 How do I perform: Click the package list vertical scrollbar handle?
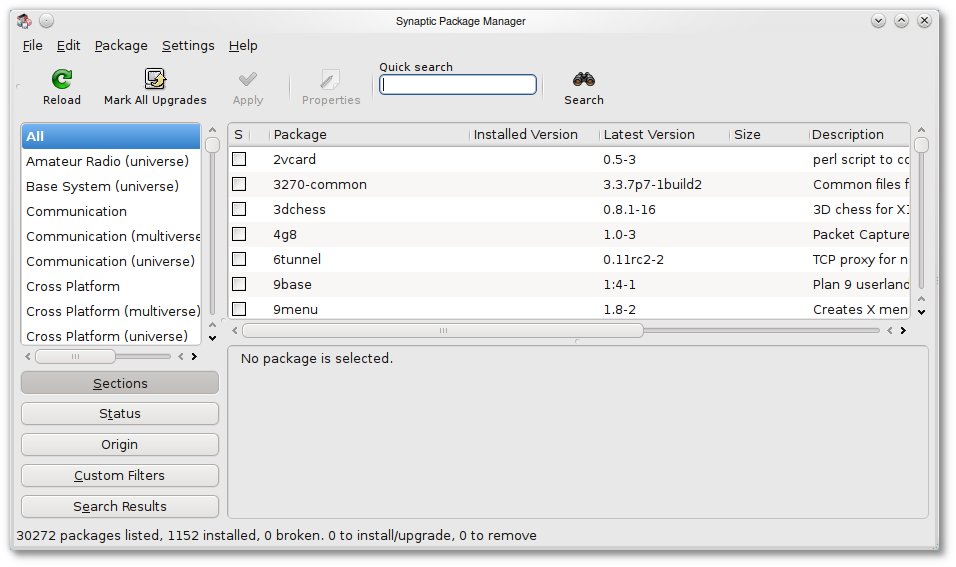[921, 145]
